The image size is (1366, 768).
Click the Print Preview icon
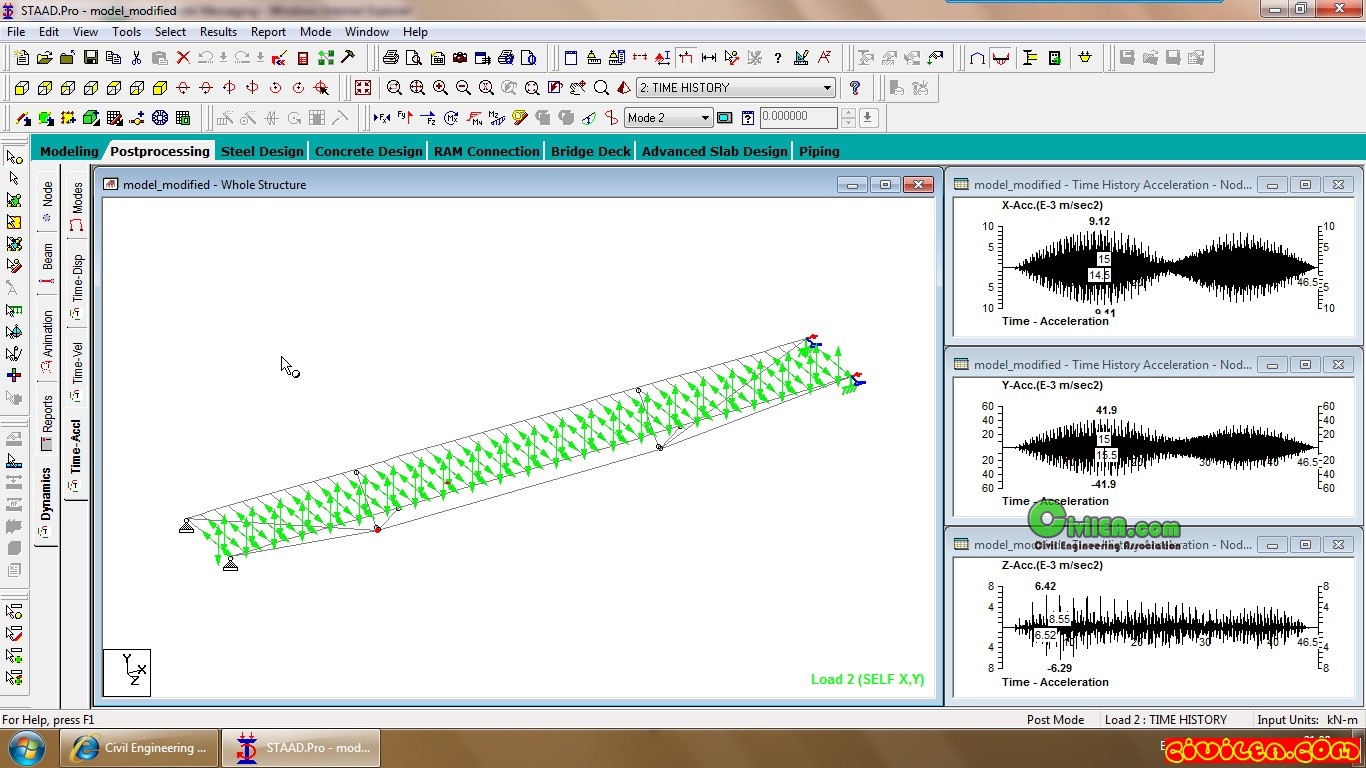coord(414,58)
